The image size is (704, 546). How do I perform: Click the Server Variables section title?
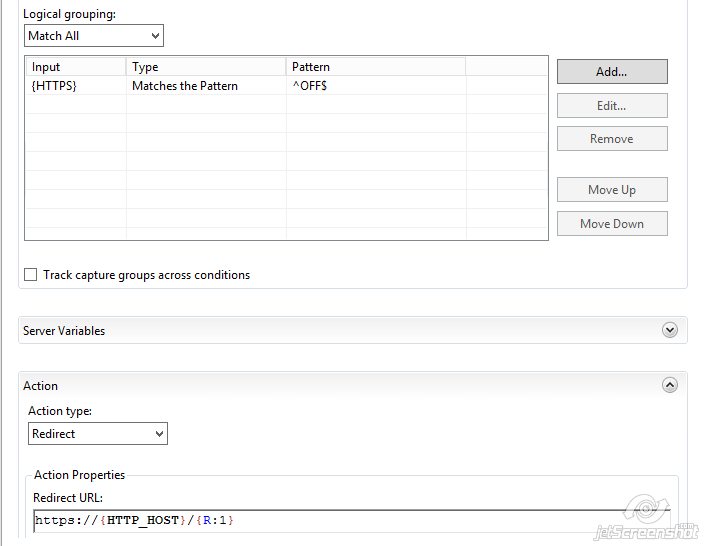pyautogui.click(x=64, y=331)
